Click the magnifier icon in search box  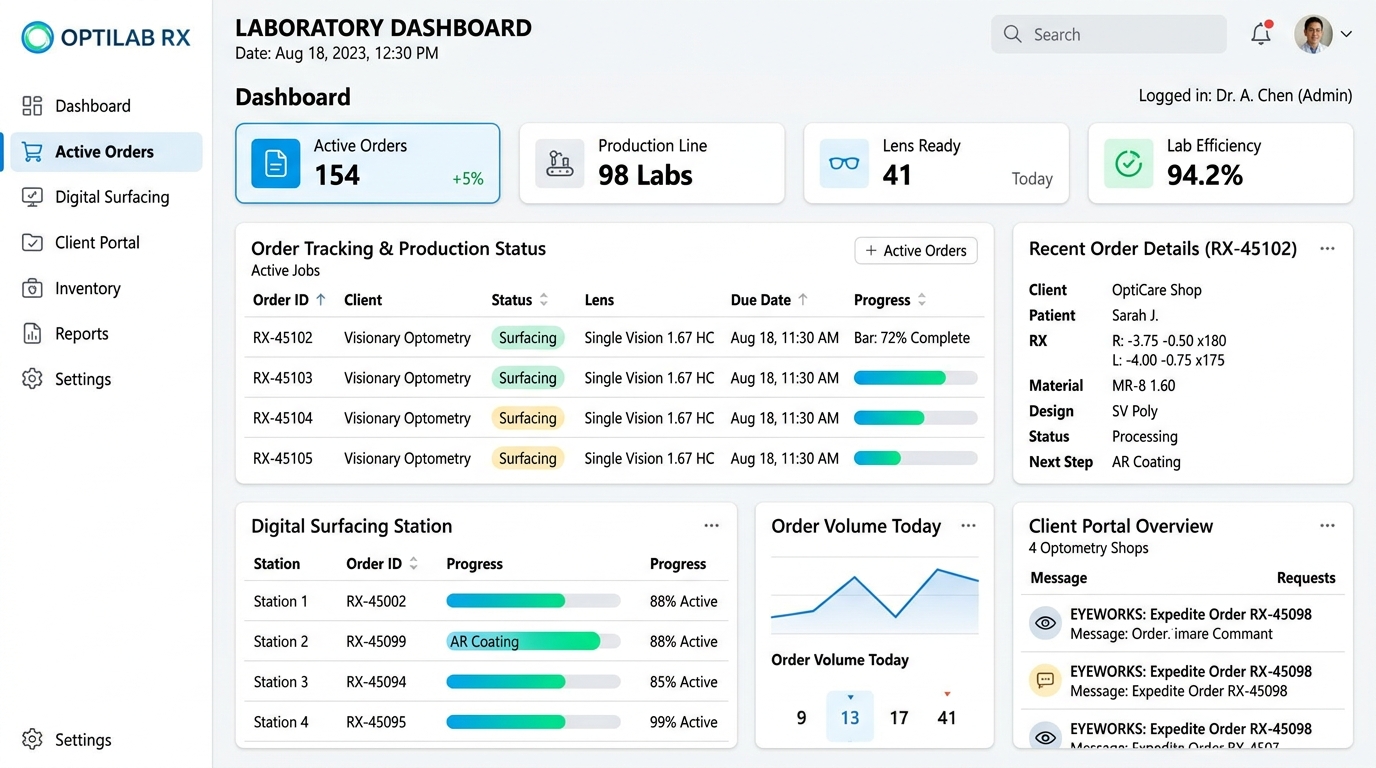point(1012,34)
